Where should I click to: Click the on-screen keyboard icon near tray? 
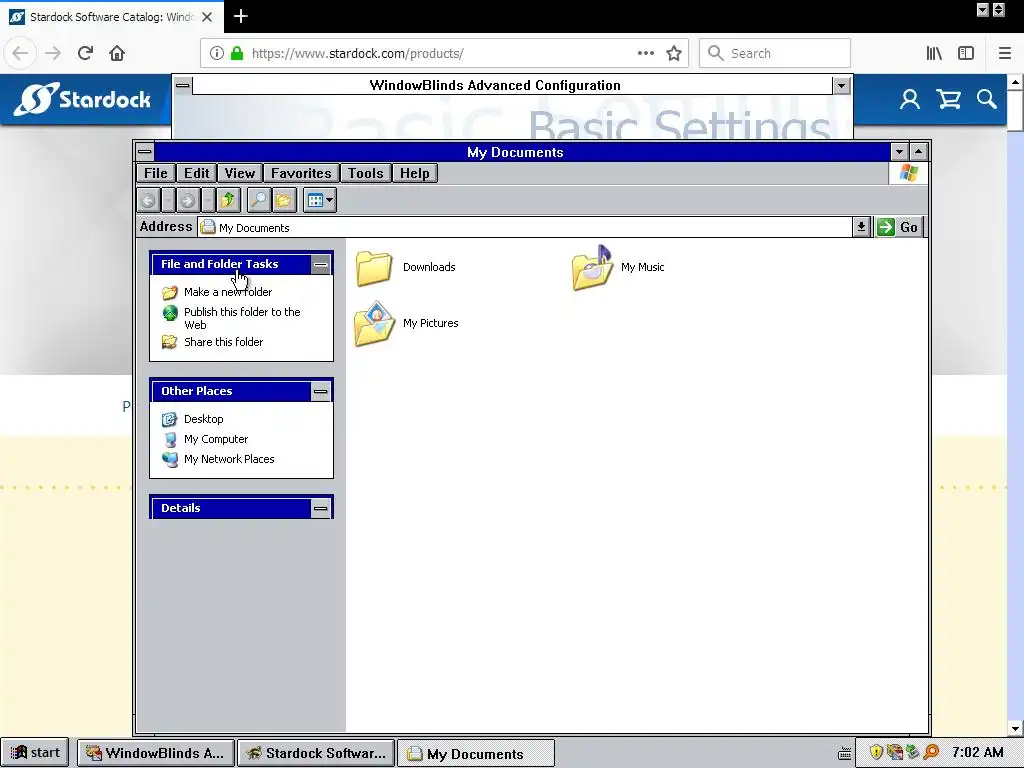pyautogui.click(x=844, y=754)
